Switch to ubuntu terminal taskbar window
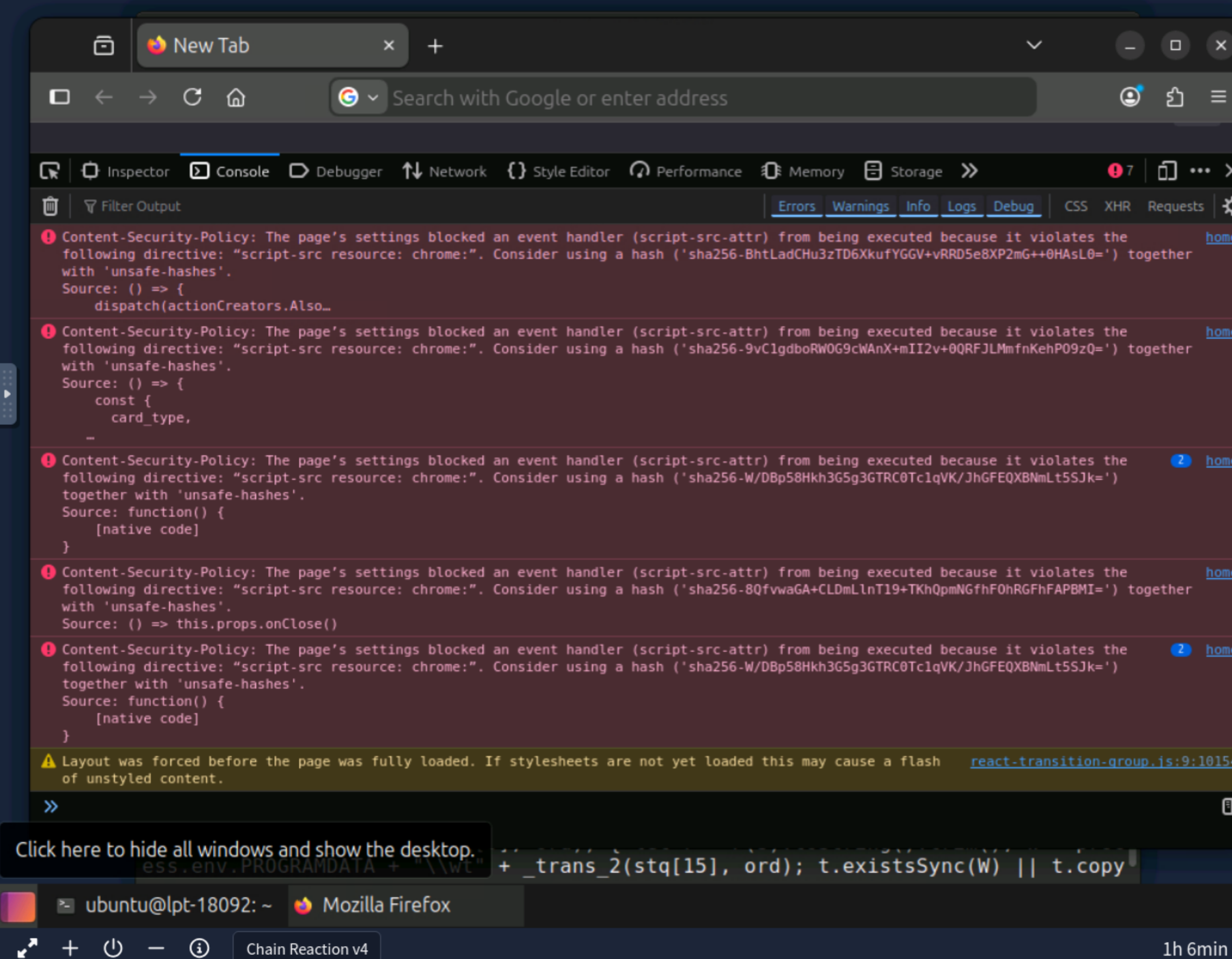 point(164,905)
